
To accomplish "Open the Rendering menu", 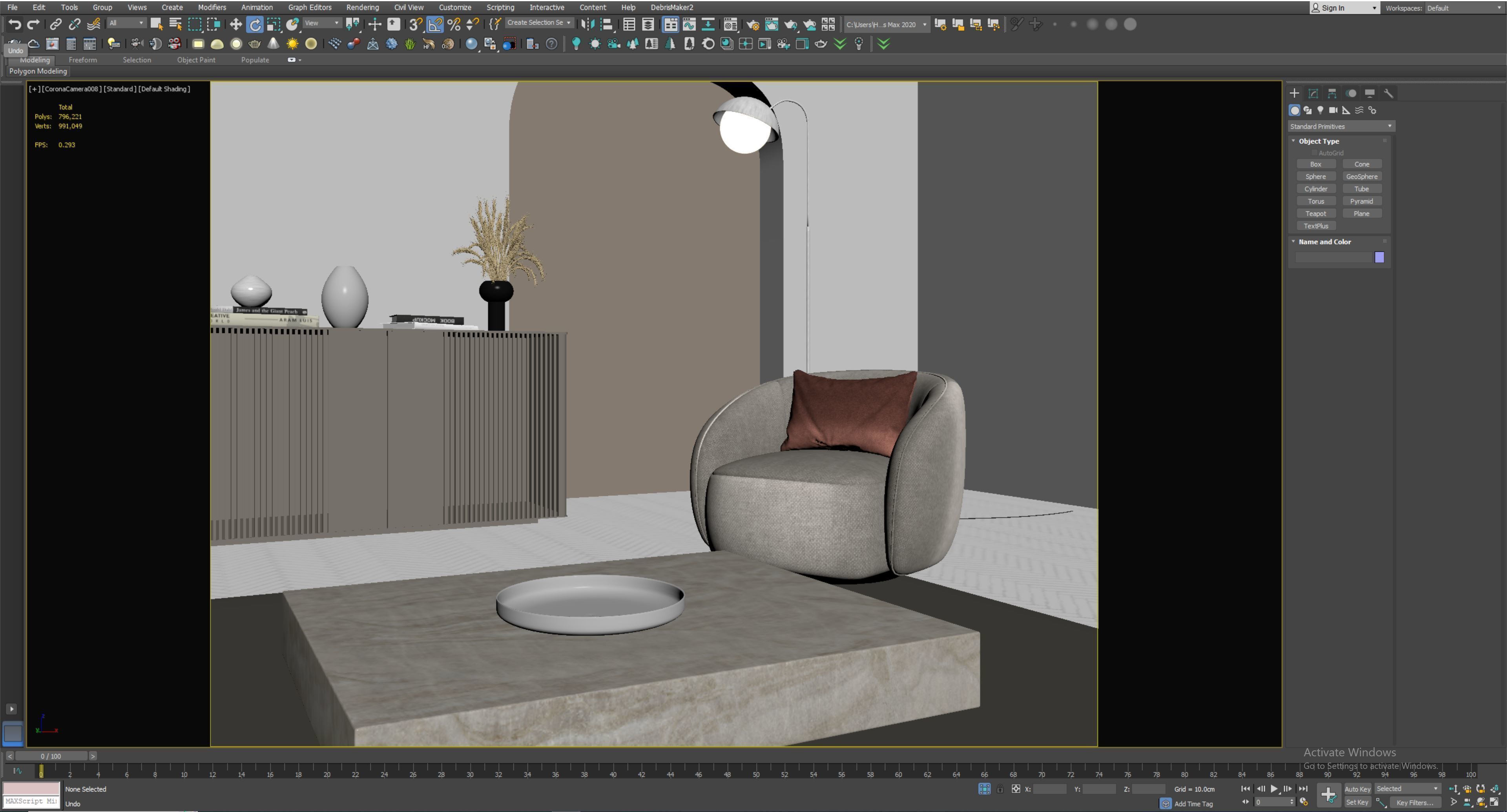I will pos(362,7).
